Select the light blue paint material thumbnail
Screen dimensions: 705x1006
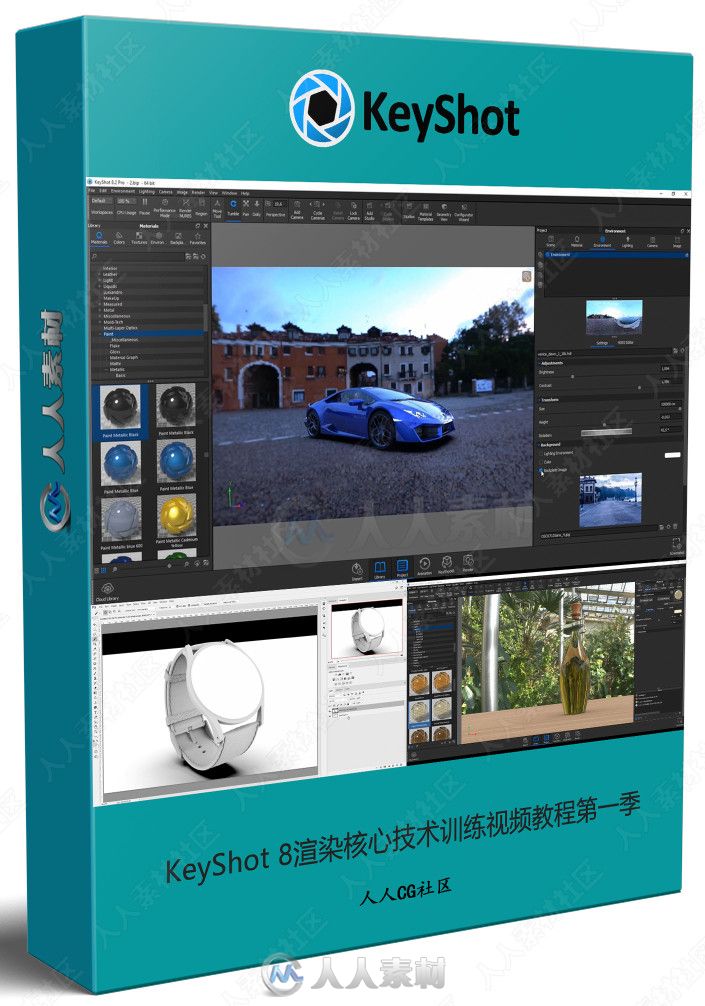[121, 521]
